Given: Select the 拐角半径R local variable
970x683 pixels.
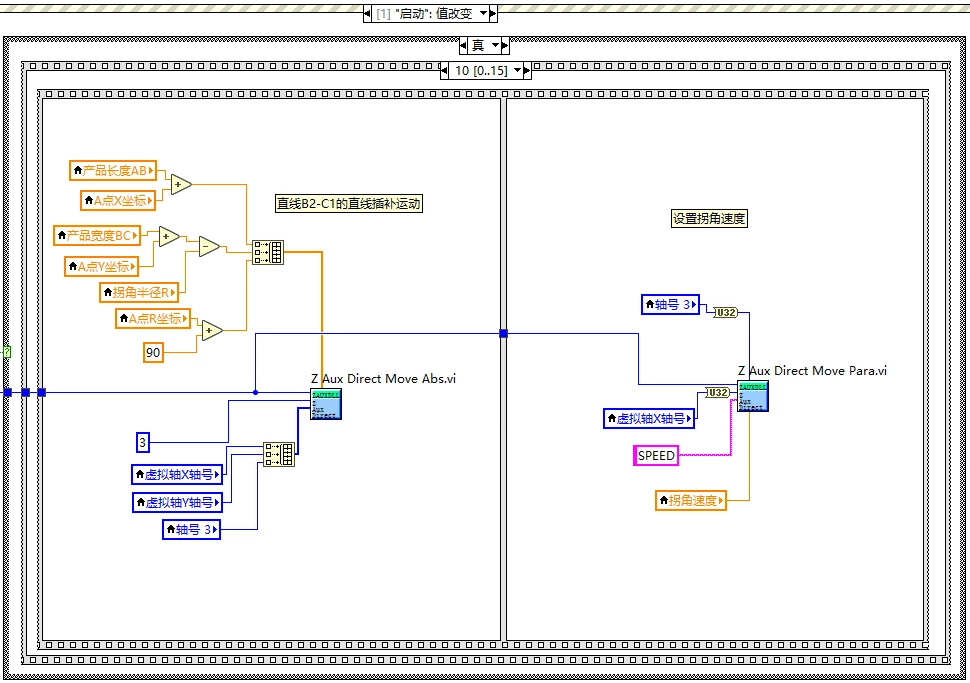Looking at the screenshot, I should [x=139, y=292].
